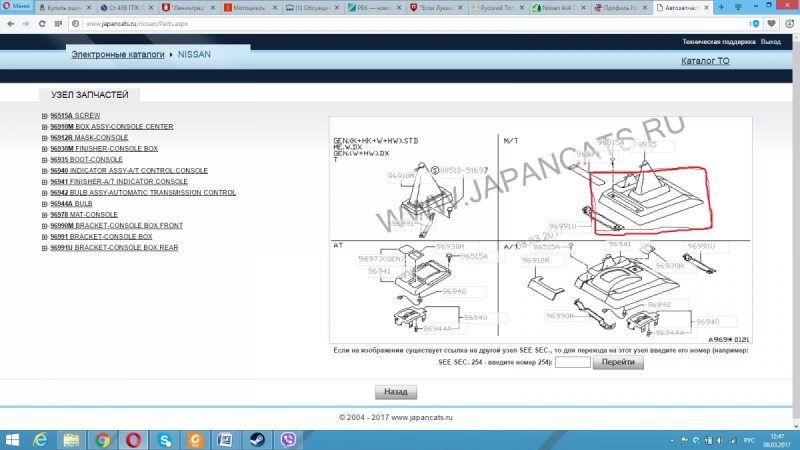Open Viber from taskbar
The height and width of the screenshot is (450, 800).
(288, 440)
